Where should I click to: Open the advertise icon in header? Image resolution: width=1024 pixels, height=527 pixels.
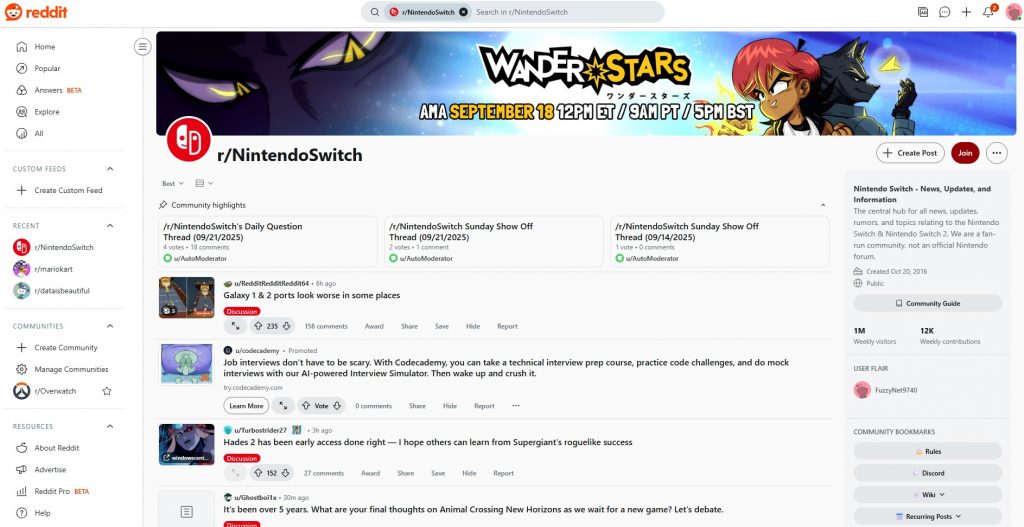pyautogui.click(x=923, y=12)
